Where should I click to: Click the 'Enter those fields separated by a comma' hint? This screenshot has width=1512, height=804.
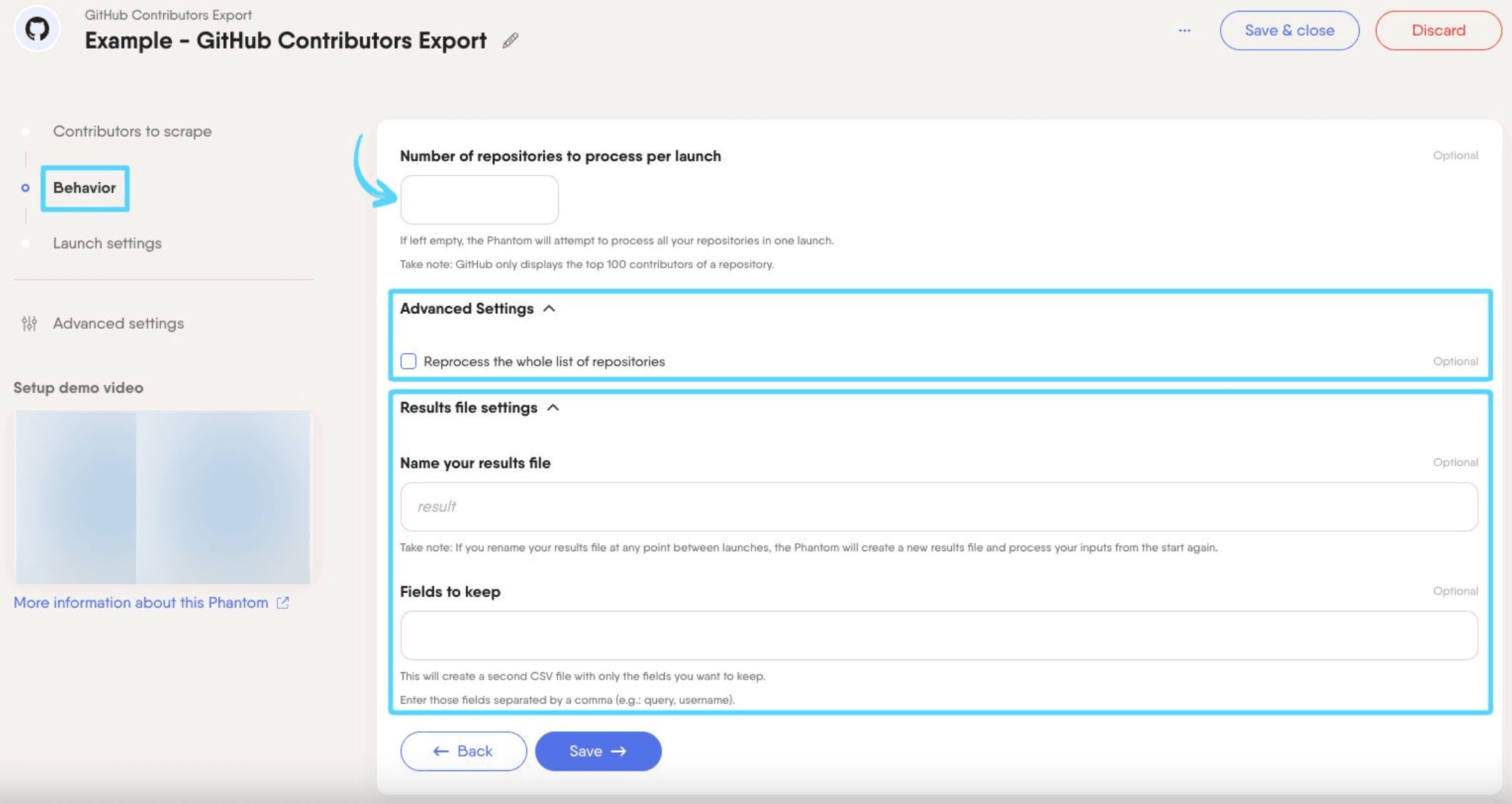567,700
